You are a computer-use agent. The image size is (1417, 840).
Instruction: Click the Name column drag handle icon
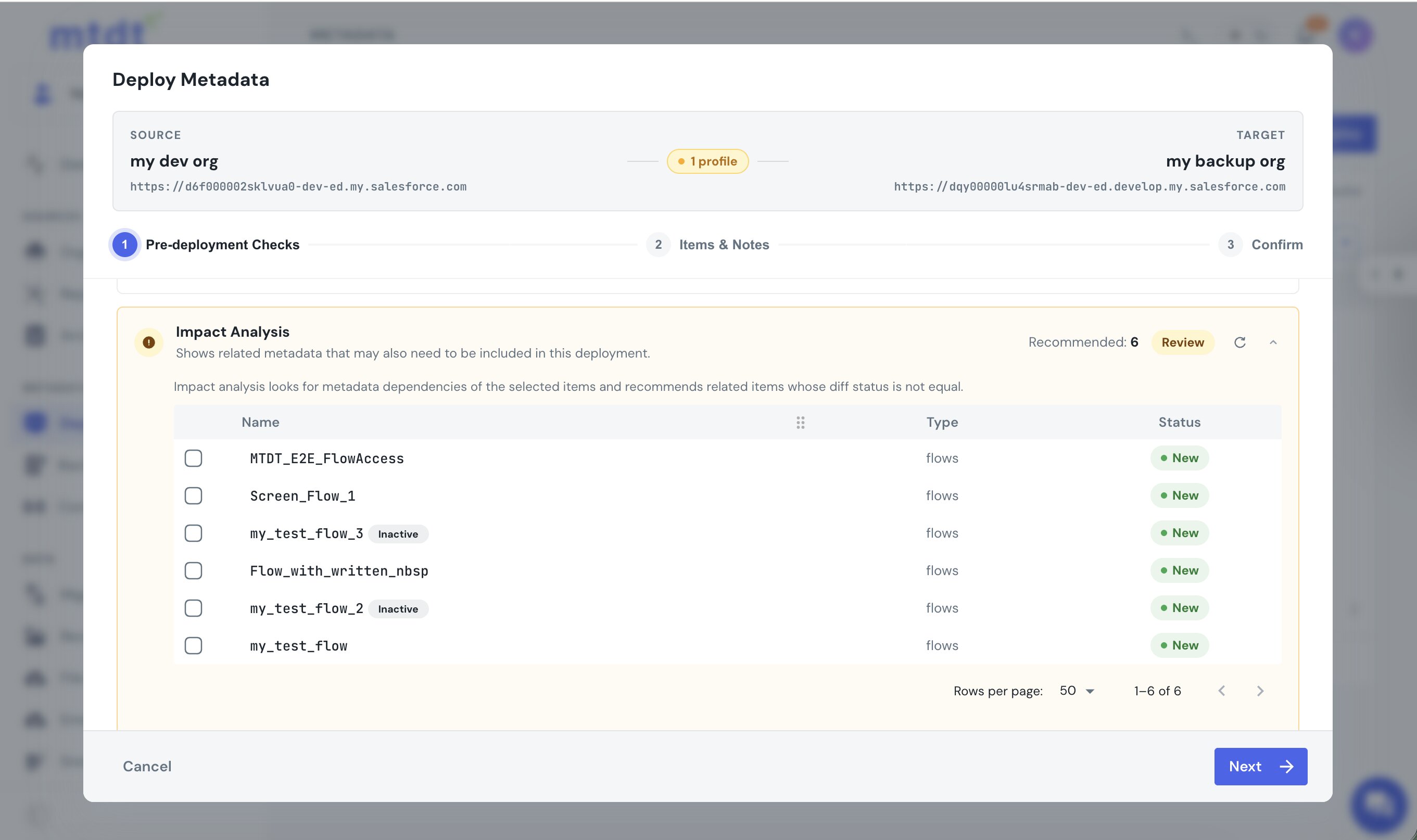point(800,422)
